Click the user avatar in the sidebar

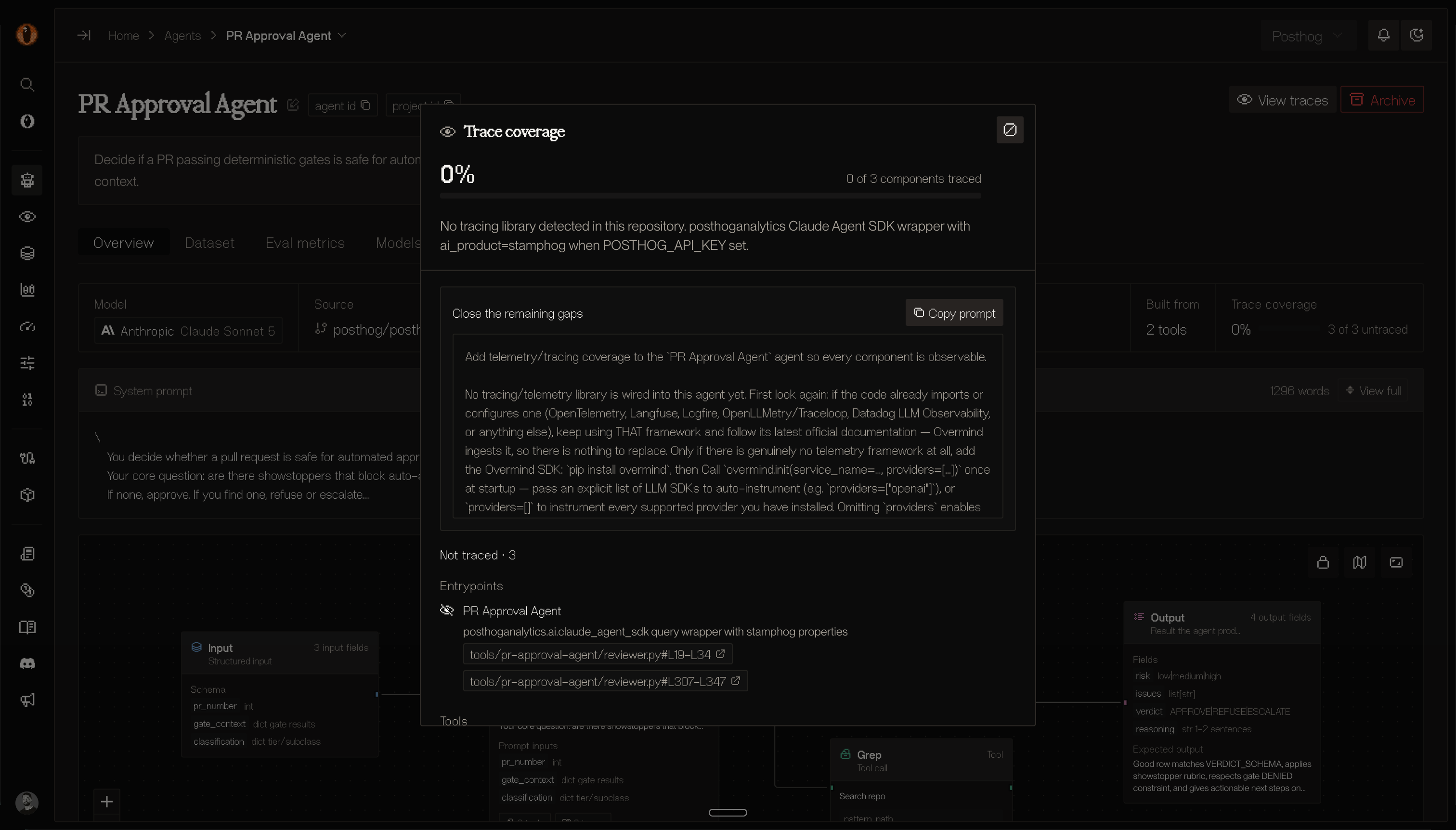coord(27,802)
